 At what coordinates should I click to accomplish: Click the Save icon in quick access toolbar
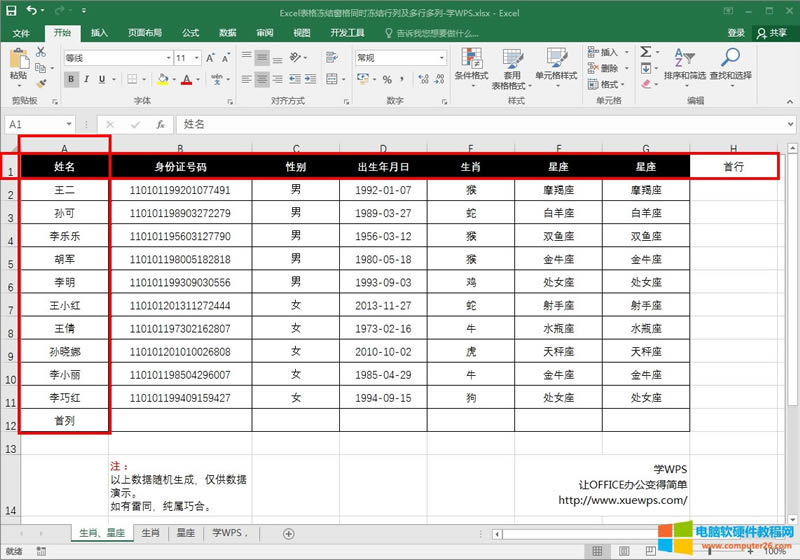tap(12, 12)
